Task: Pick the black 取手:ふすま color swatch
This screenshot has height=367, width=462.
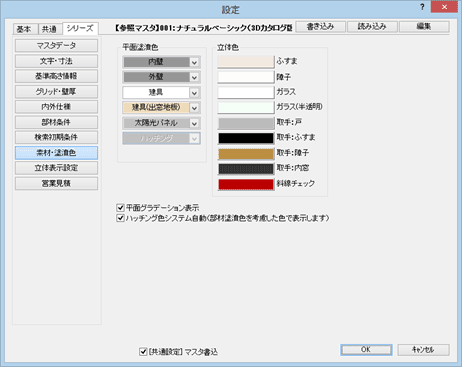Action: point(246,138)
